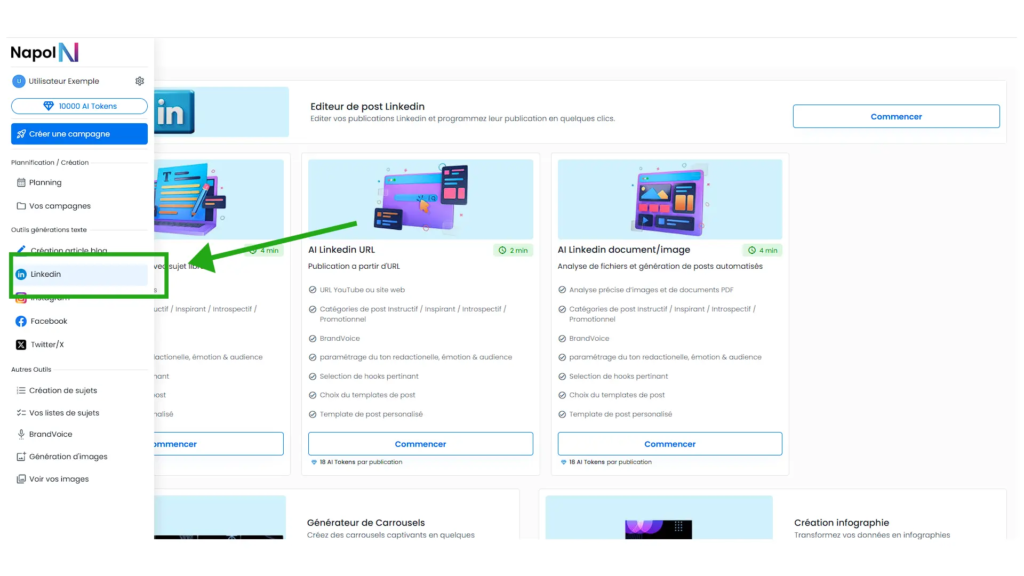Click the "AI Linkedin document/image" card title
The width and height of the screenshot is (1024, 576).
point(624,249)
